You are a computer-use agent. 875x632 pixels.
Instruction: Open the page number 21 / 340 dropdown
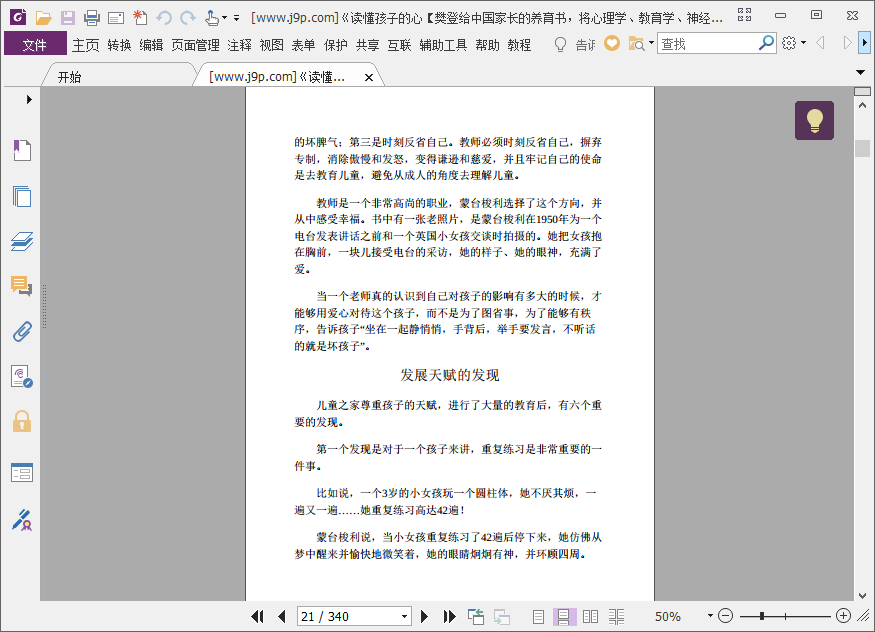pyautogui.click(x=405, y=617)
